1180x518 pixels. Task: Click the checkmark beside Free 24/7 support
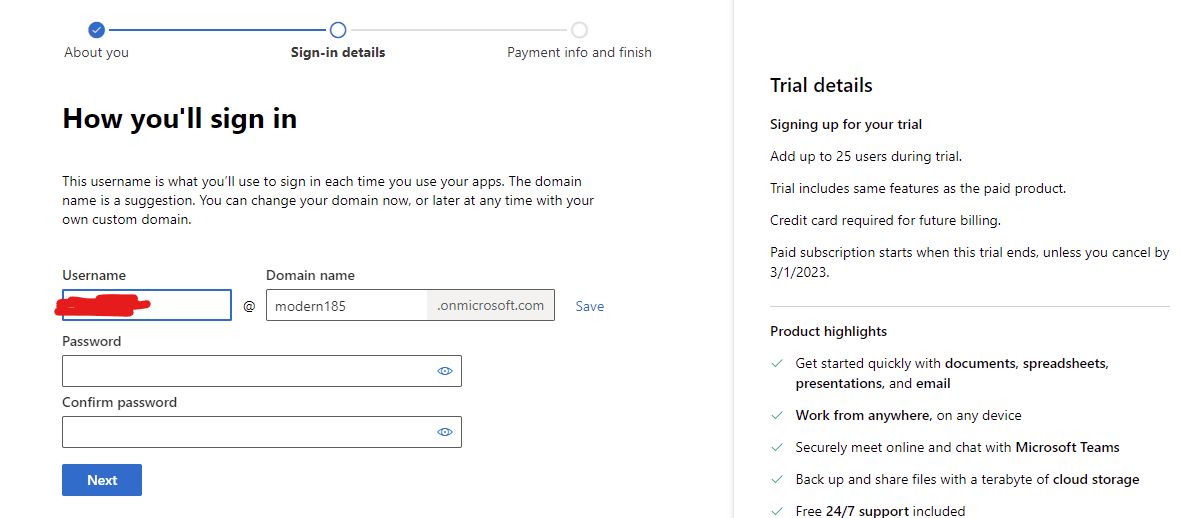(x=777, y=511)
